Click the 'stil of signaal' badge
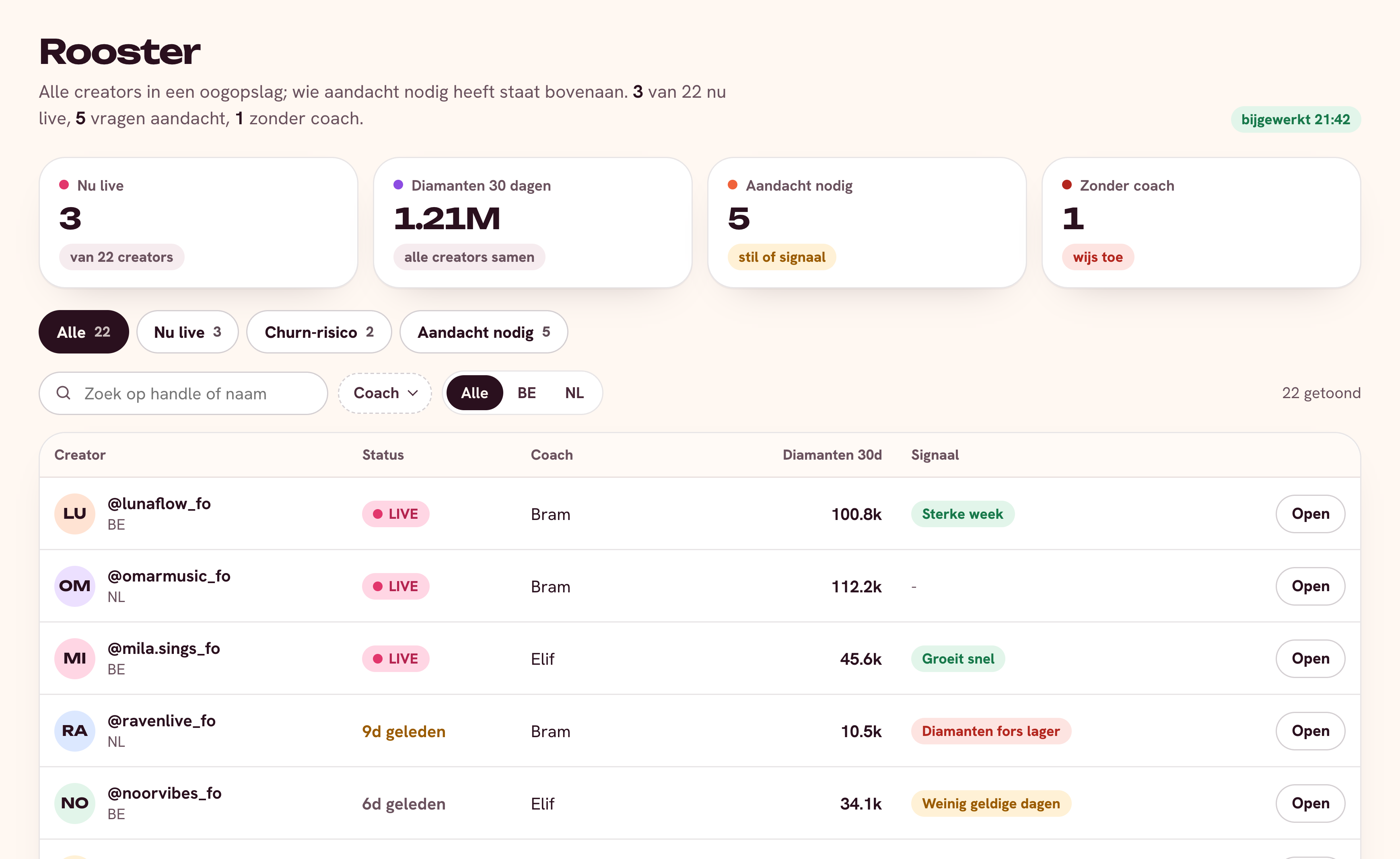The image size is (1400, 859). pyautogui.click(x=782, y=257)
